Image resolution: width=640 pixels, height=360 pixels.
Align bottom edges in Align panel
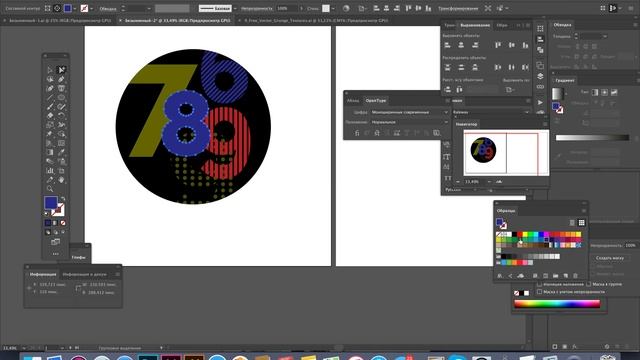click(525, 45)
